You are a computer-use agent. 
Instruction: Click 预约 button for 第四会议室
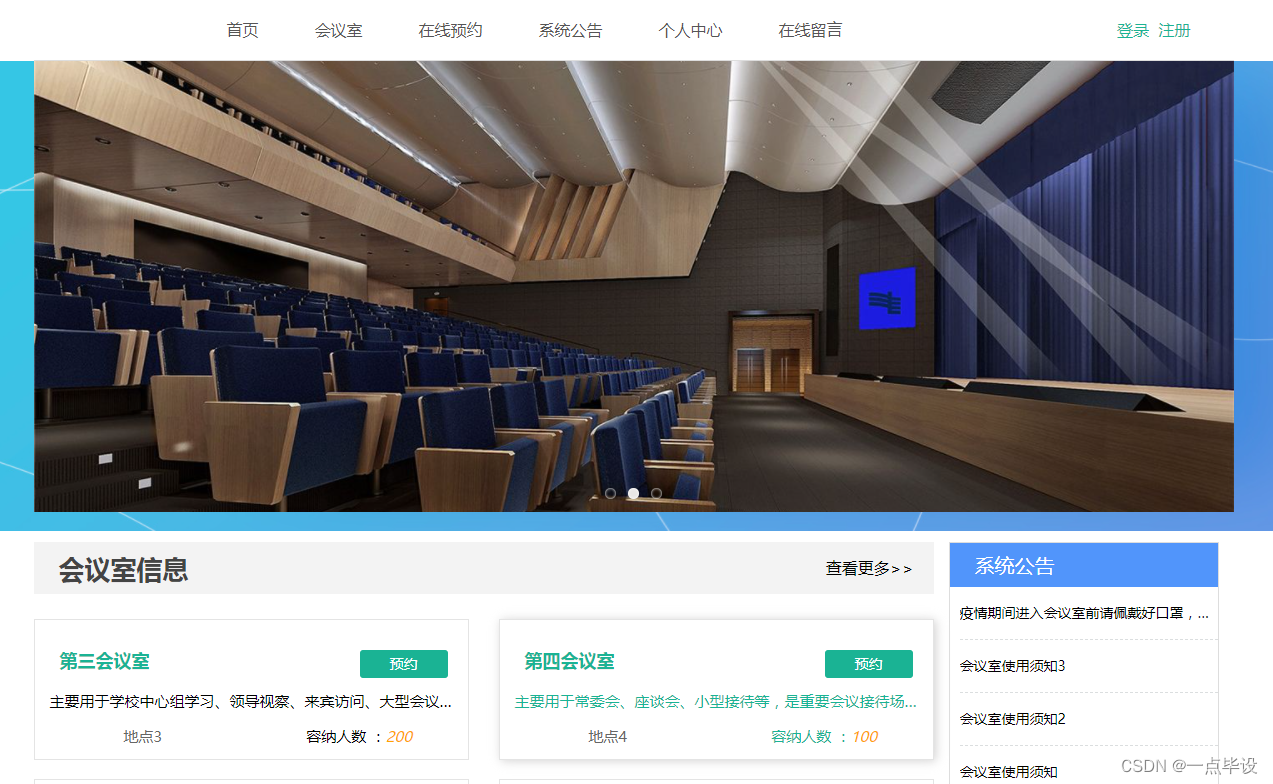pyautogui.click(x=868, y=663)
